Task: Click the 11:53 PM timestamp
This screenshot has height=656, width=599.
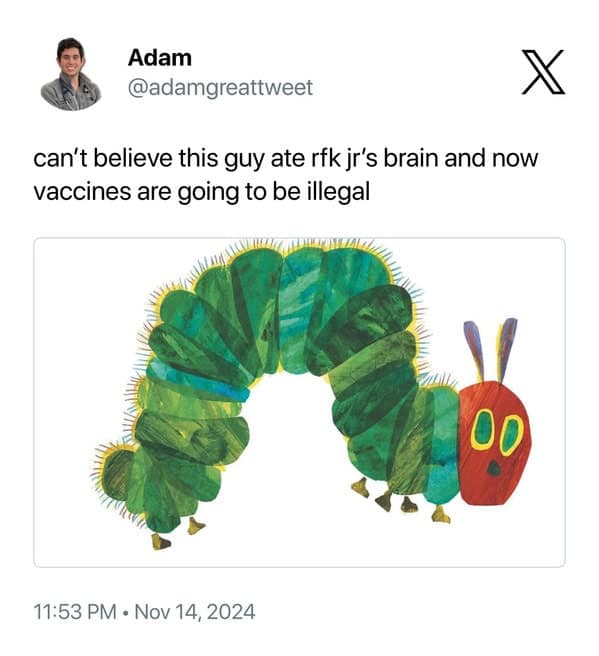Action: tap(75, 612)
